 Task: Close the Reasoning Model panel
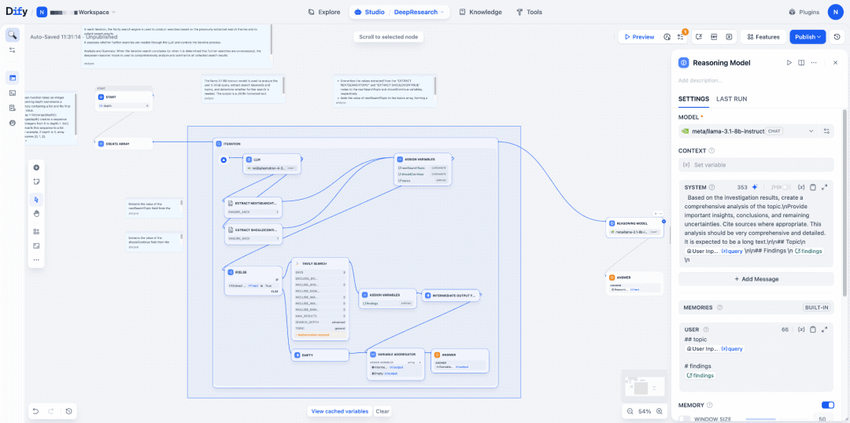[835, 63]
